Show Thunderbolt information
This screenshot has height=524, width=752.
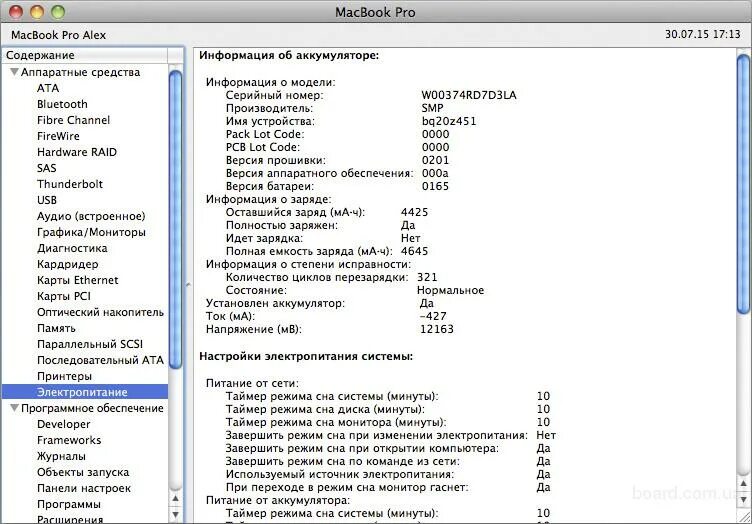point(70,184)
